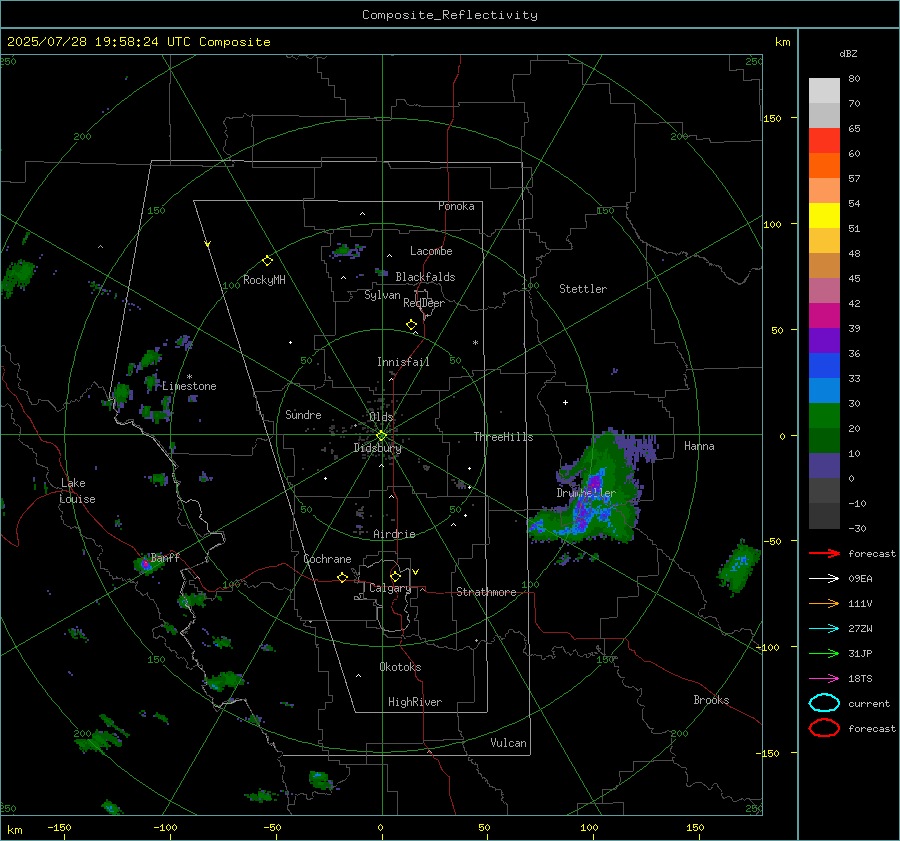Click the Composite_Reflectivity title
The width and height of the screenshot is (900, 841).
(x=450, y=15)
